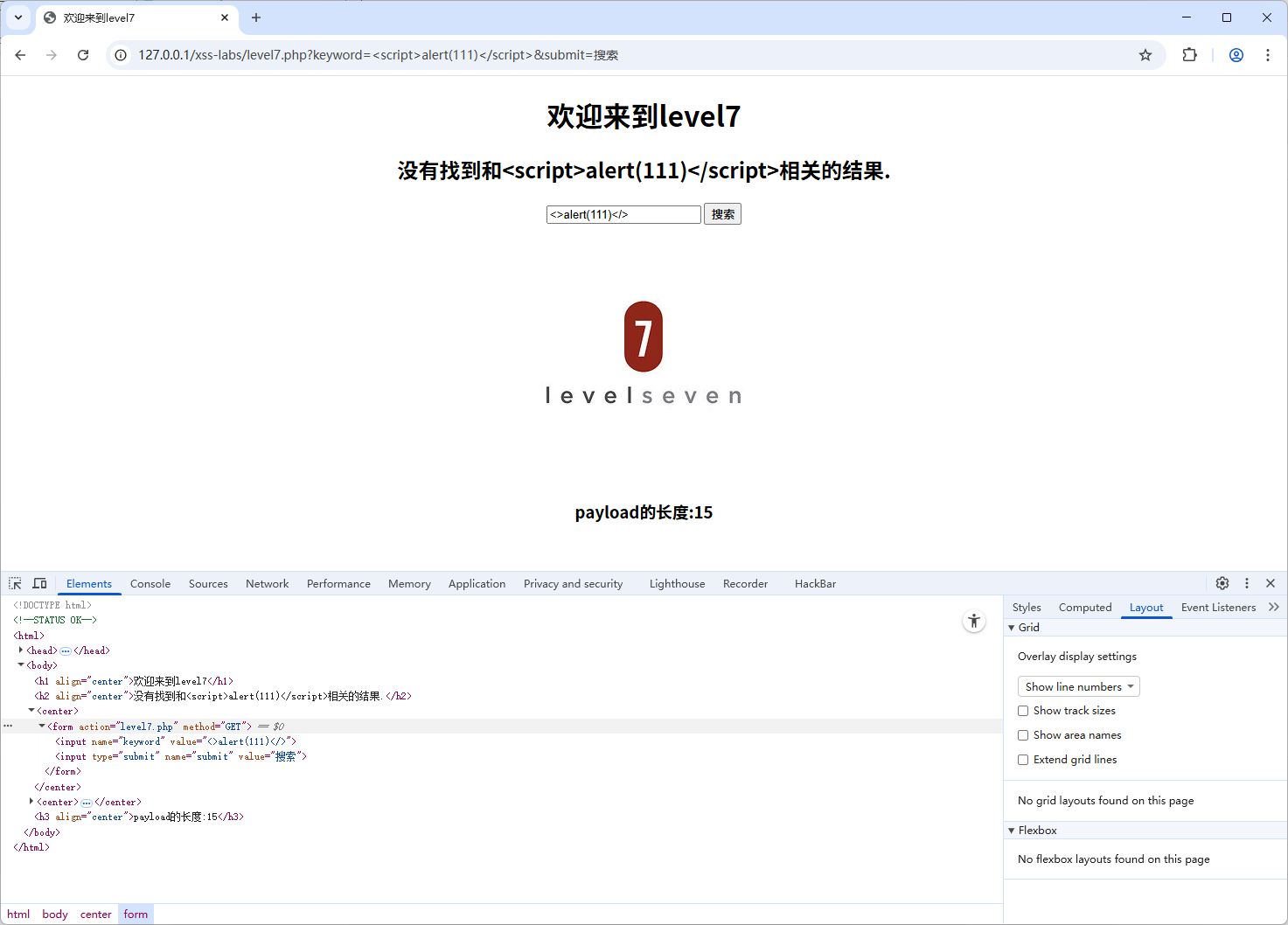This screenshot has height=925, width=1288.
Task: Go back to the previous page
Action: pos(20,55)
